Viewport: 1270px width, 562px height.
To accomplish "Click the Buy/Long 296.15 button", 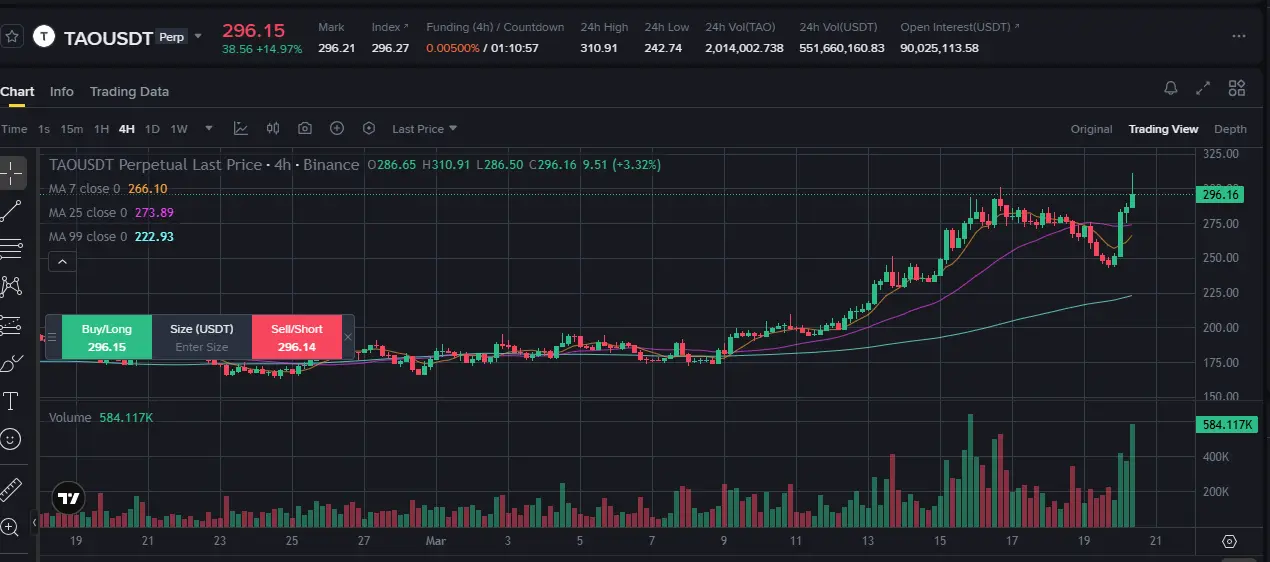I will (x=107, y=337).
